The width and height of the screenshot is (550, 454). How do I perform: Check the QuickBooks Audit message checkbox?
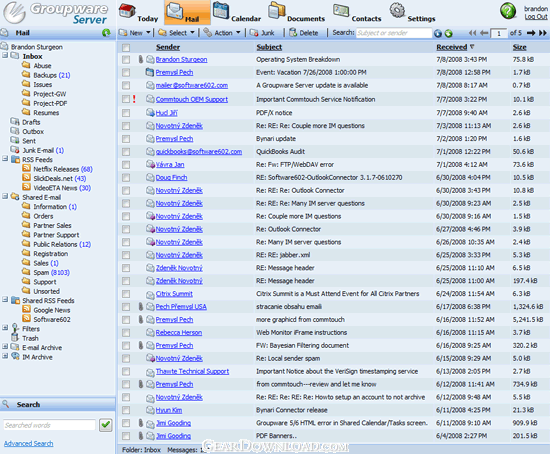click(x=126, y=152)
